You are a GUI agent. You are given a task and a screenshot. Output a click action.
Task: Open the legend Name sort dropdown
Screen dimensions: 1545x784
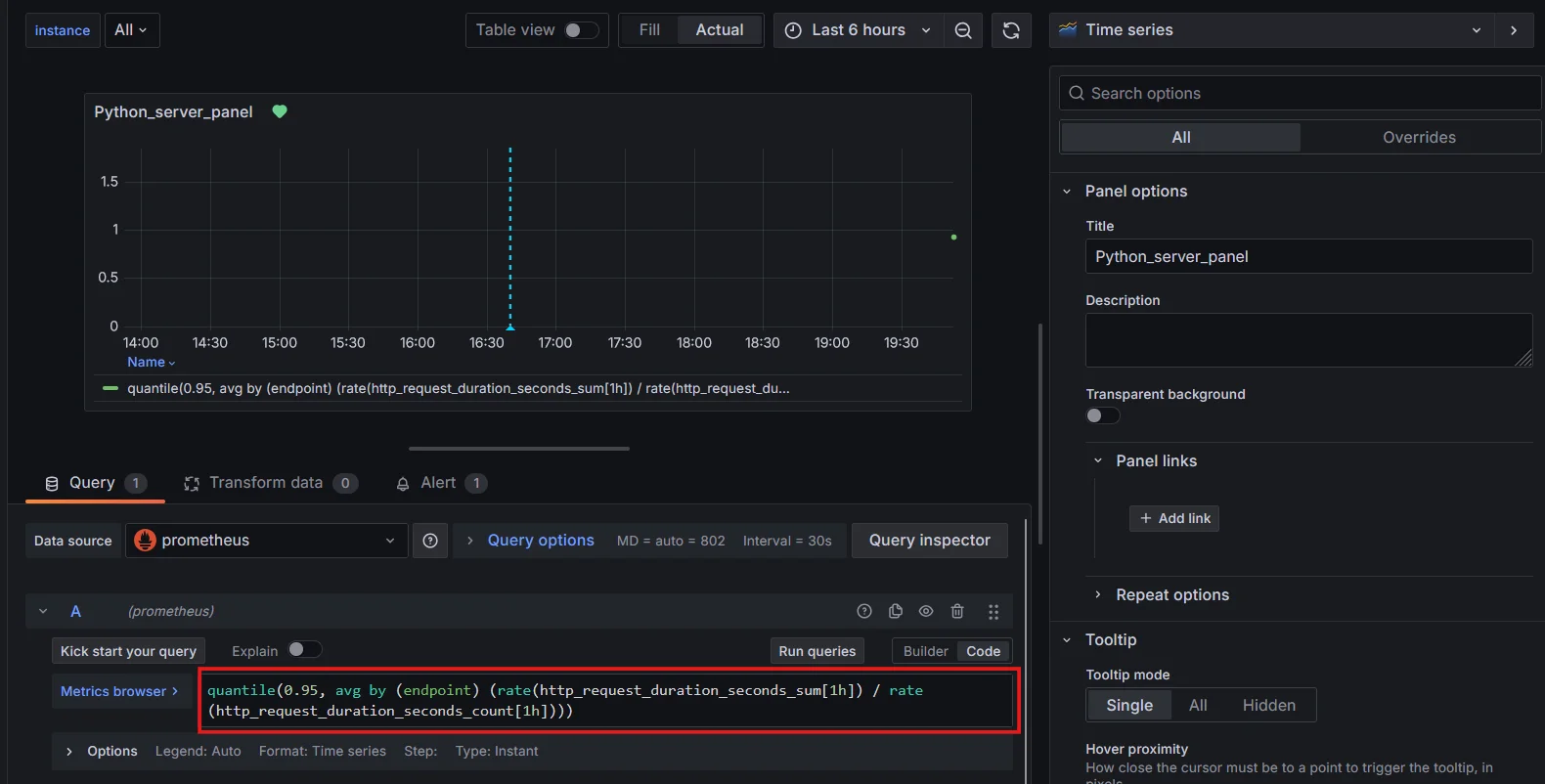[152, 362]
